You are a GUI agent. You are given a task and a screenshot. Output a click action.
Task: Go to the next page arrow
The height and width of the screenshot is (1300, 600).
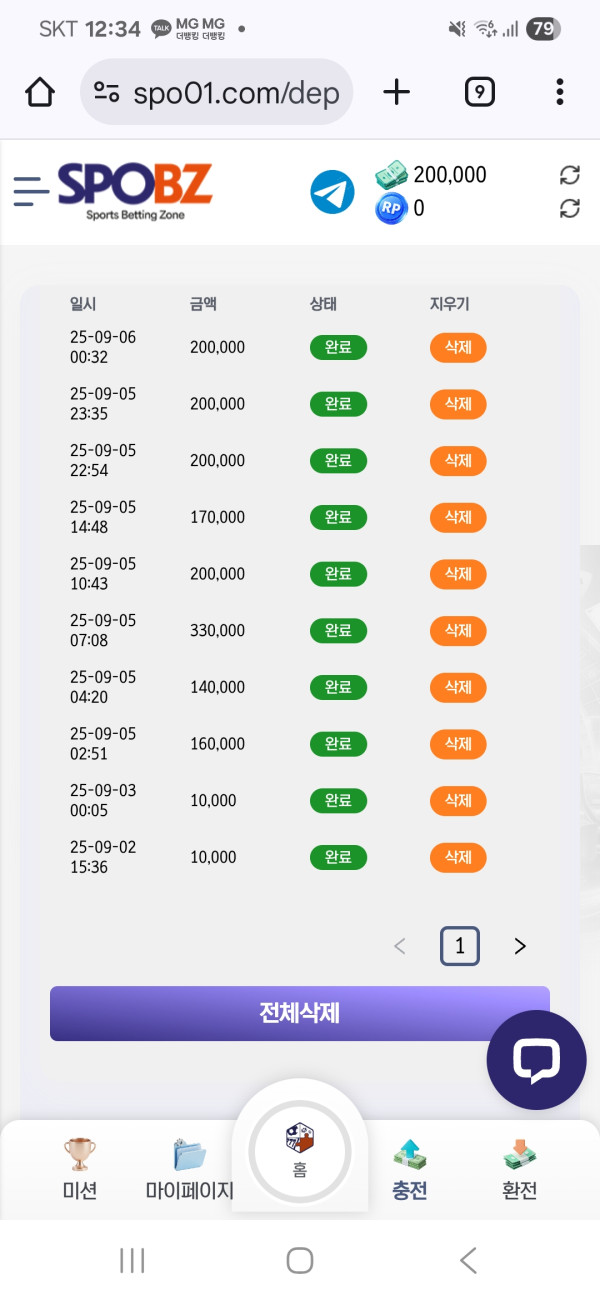pyautogui.click(x=519, y=946)
